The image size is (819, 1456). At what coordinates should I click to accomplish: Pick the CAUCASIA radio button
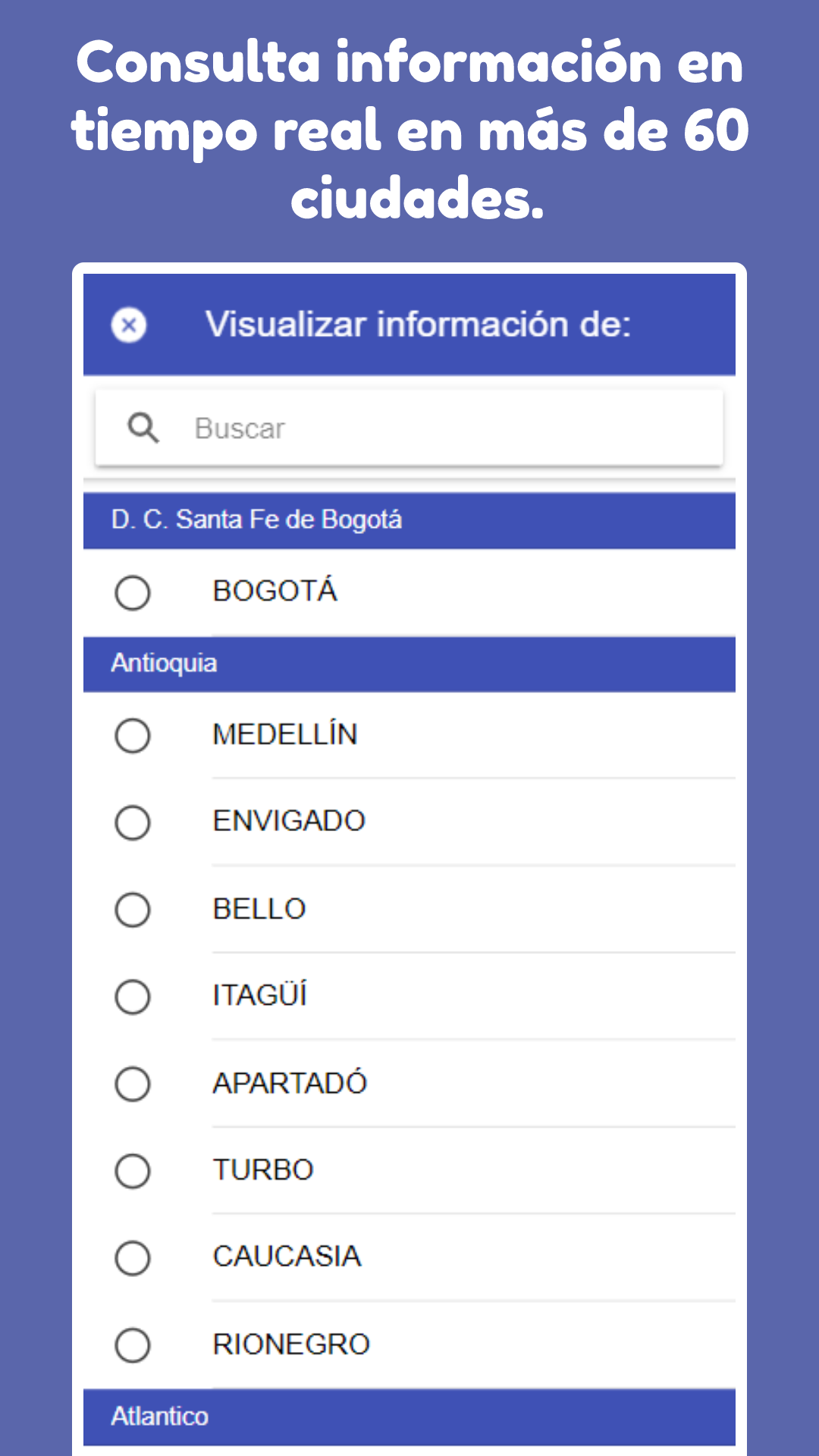[x=133, y=1258]
